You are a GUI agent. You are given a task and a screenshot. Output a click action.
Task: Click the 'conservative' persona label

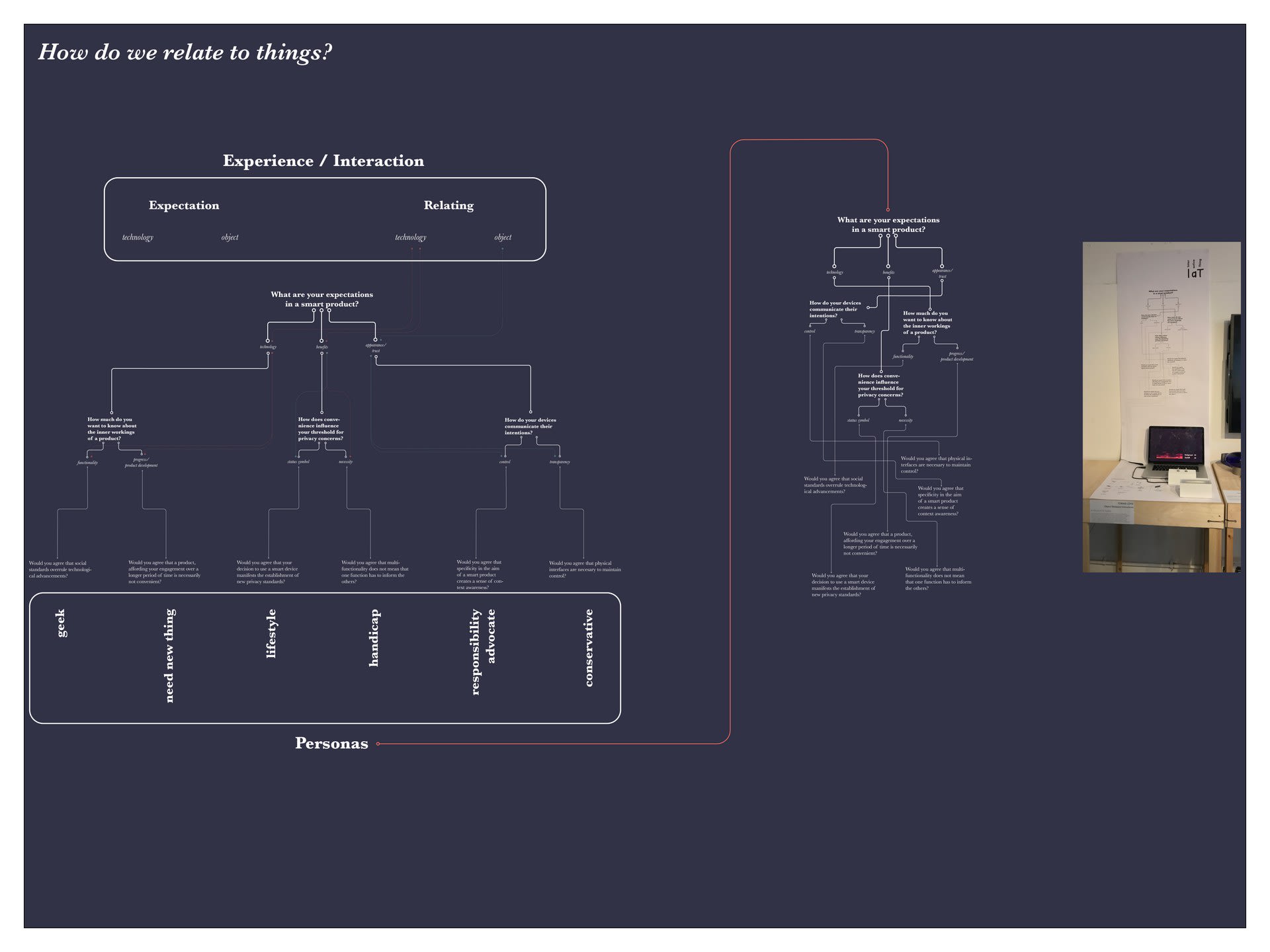pyautogui.click(x=588, y=648)
